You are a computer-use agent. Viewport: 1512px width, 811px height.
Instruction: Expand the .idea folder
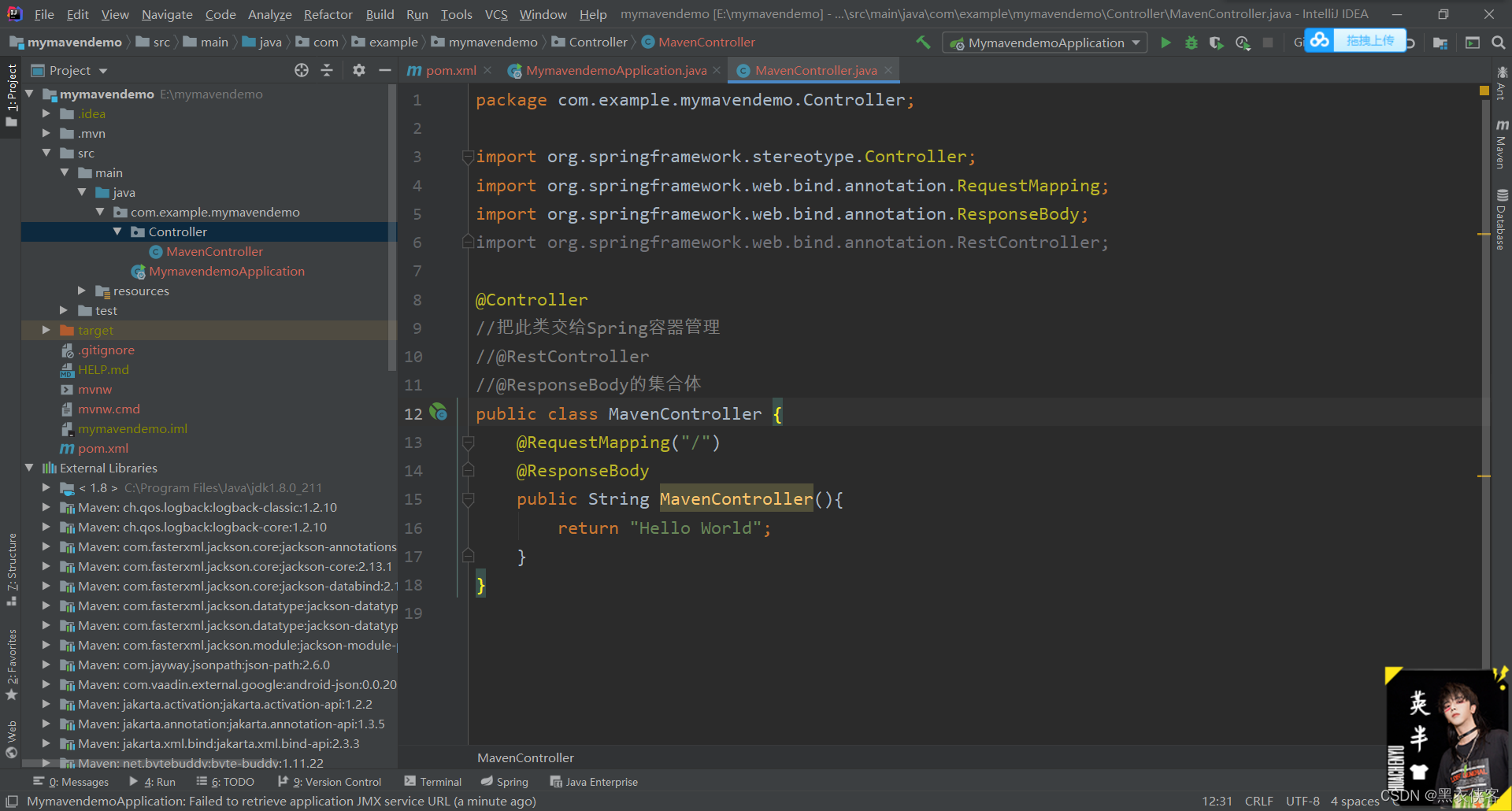[x=46, y=113]
